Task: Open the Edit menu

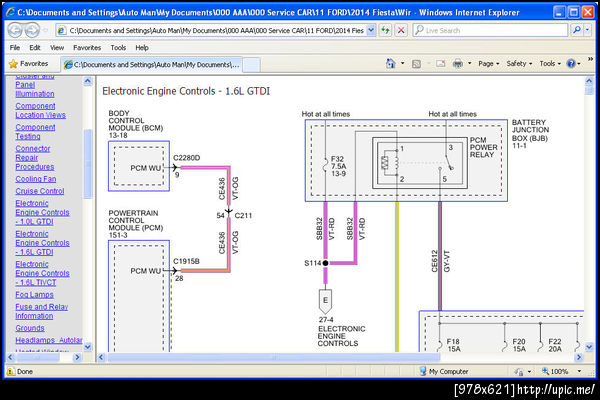Action: 35,48
